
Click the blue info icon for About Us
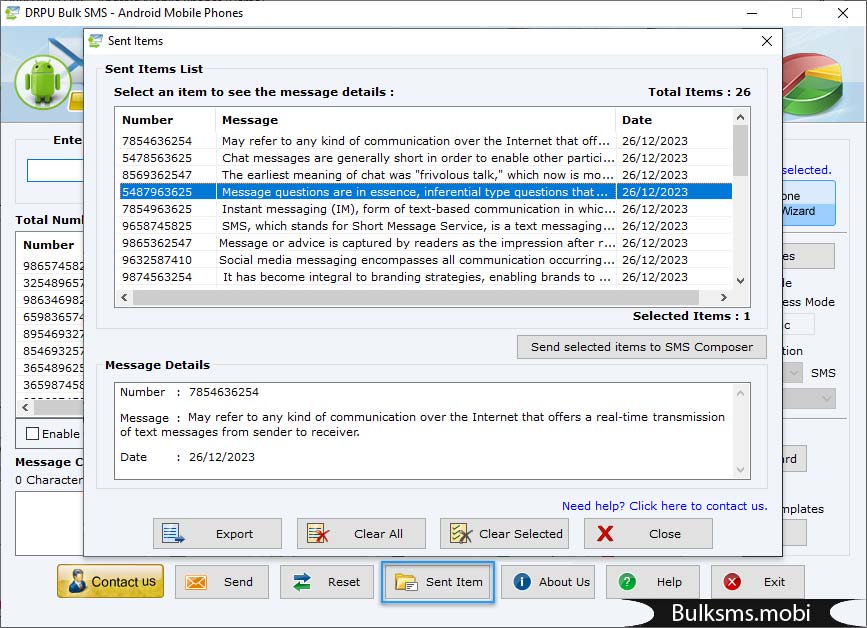coord(522,582)
